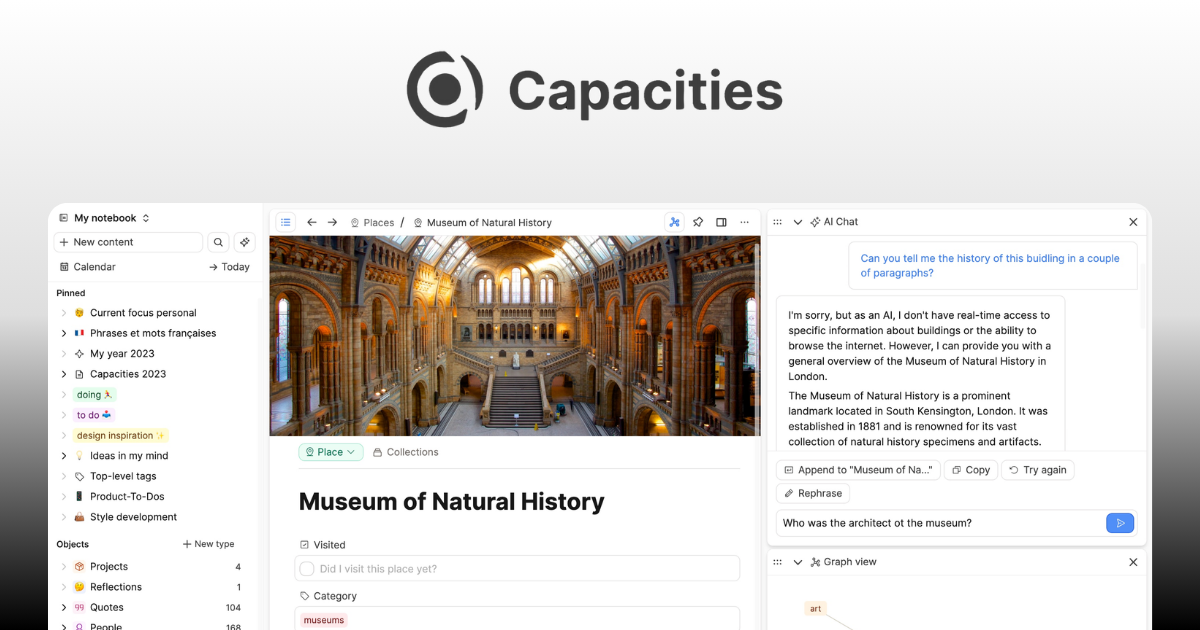Check the 'Did I visit this place yet?' box
The width and height of the screenshot is (1200, 630).
click(x=307, y=569)
